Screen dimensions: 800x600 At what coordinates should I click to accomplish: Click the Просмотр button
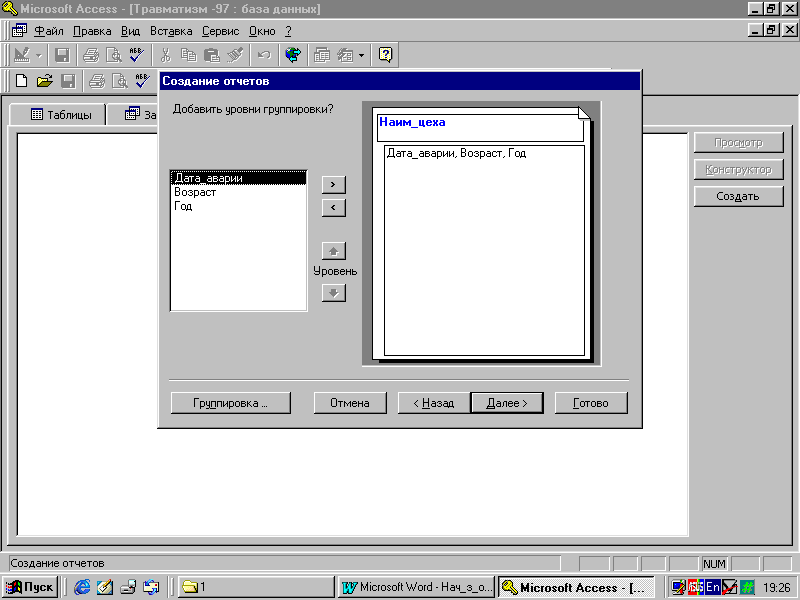tap(738, 143)
